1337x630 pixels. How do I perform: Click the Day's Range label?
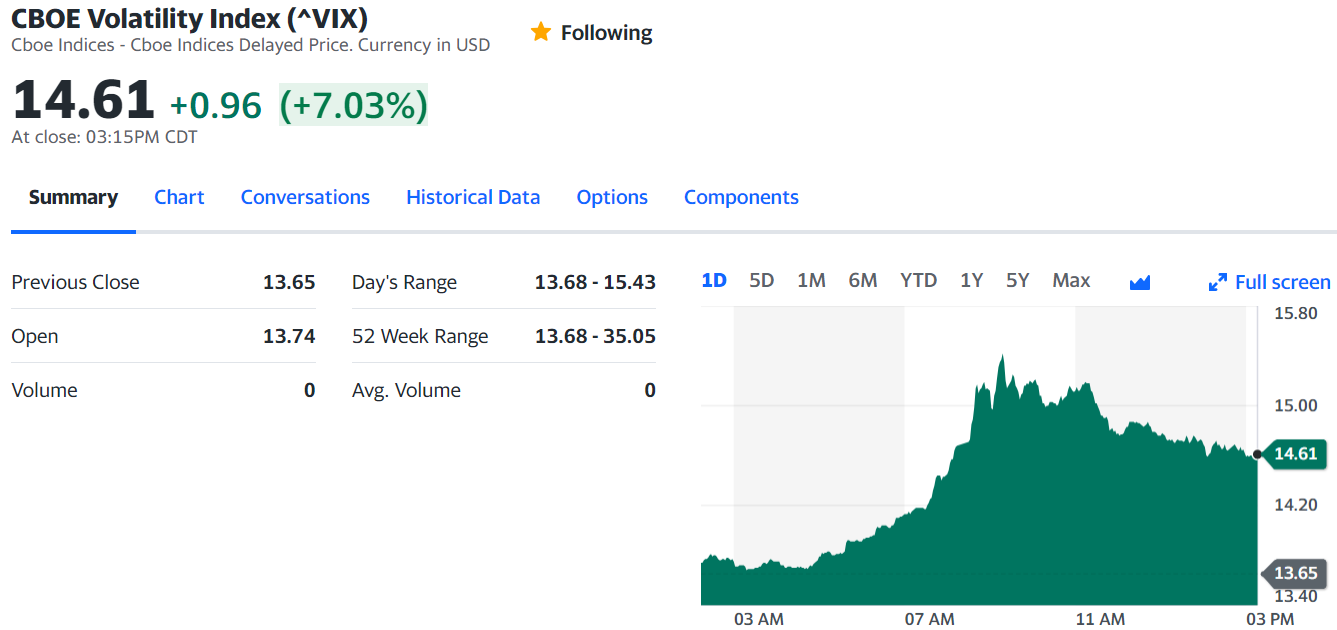click(404, 283)
